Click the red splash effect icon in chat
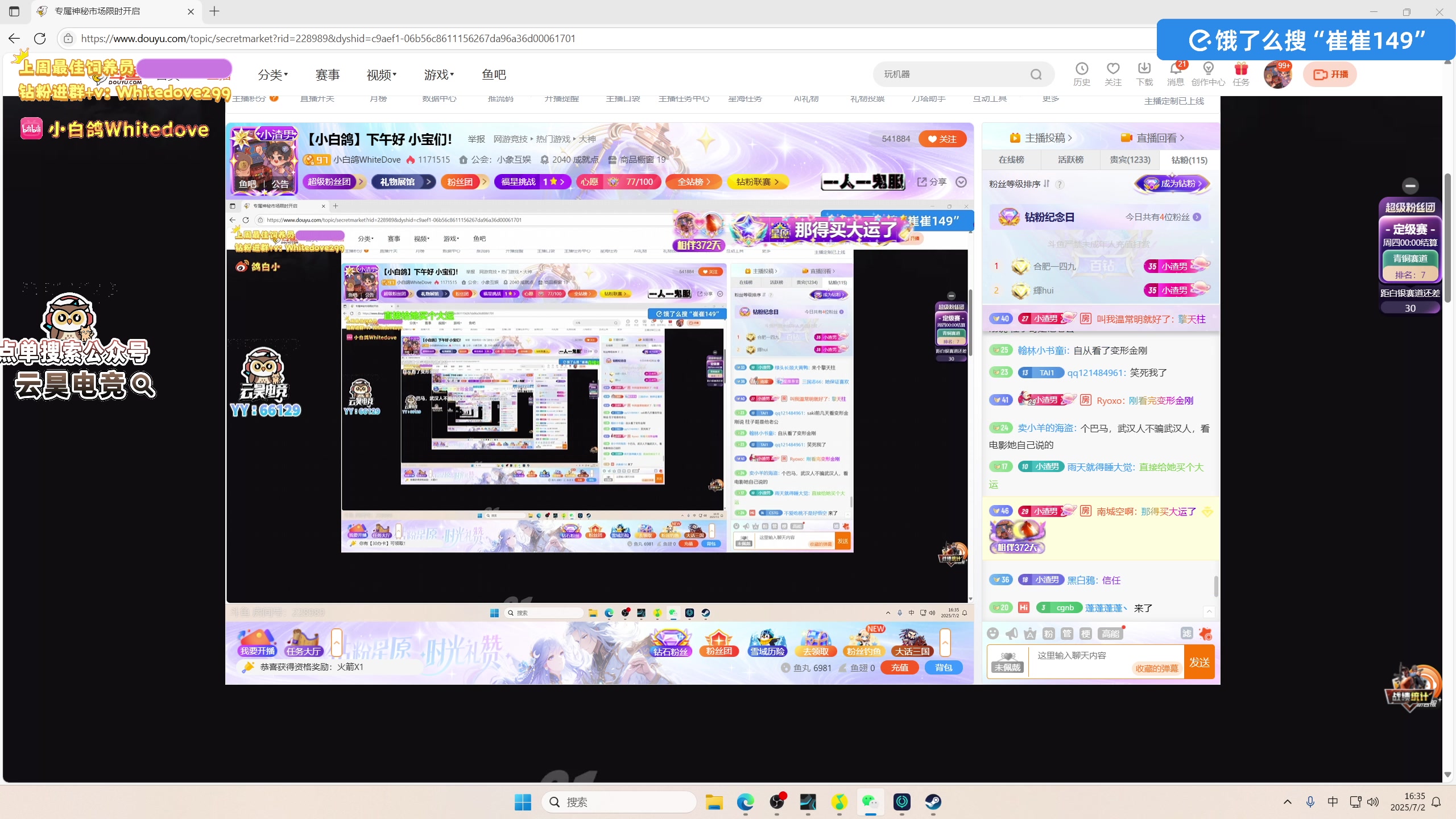Image resolution: width=1456 pixels, height=819 pixels. (x=1205, y=634)
